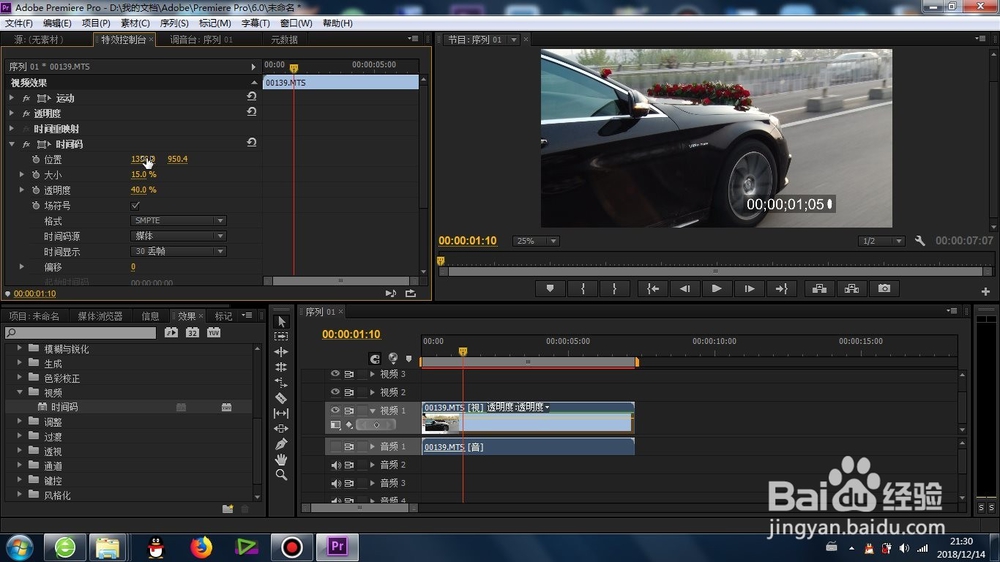Image resolution: width=1000 pixels, height=562 pixels.
Task: Select the Ripple Edit tool
Action: tap(281, 352)
